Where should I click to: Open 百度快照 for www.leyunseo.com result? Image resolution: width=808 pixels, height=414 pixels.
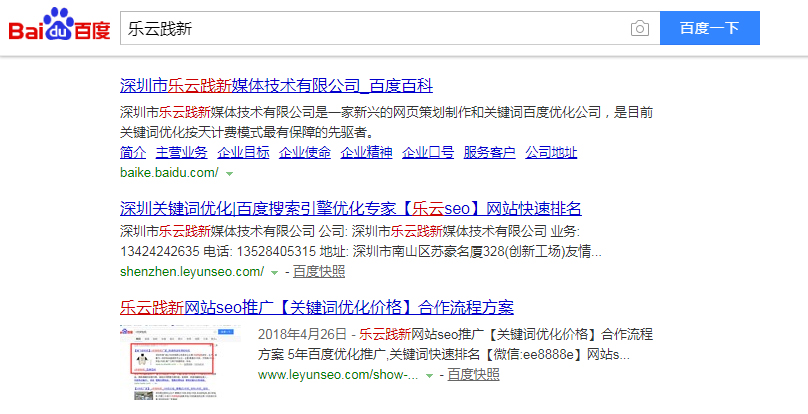click(x=473, y=374)
